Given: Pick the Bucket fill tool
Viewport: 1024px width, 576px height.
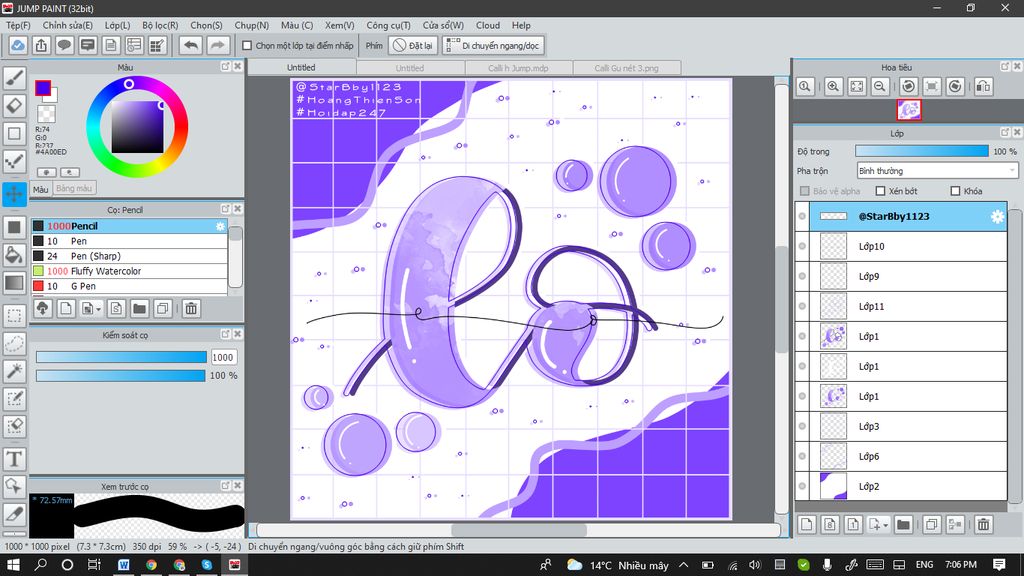Looking at the screenshot, I should pos(14,255).
